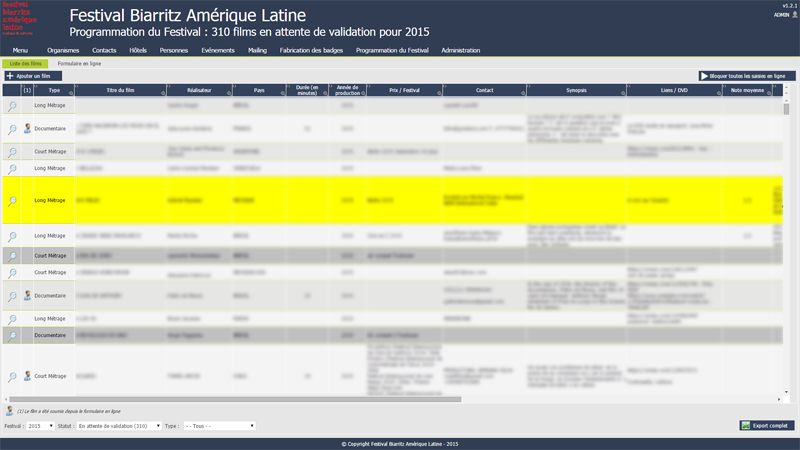Sort by Pays column header
This screenshot has width=800, height=450.
coord(259,90)
